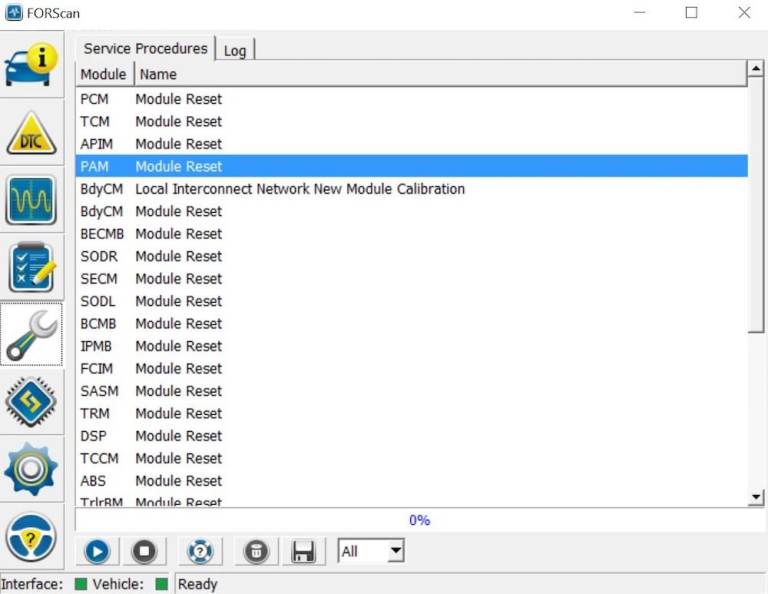The image size is (768, 594).
Task: Sort by the Module column header
Action: pyautogui.click(x=104, y=74)
